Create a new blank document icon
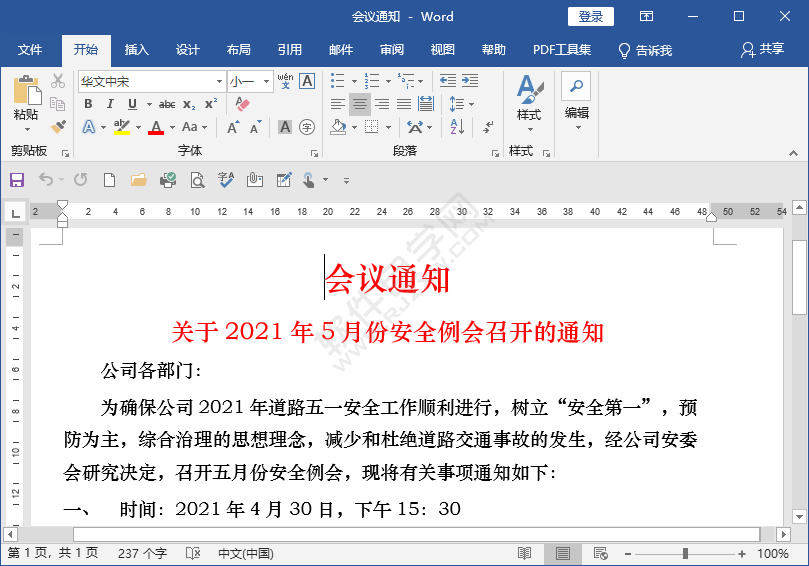The image size is (809, 566). point(109,180)
